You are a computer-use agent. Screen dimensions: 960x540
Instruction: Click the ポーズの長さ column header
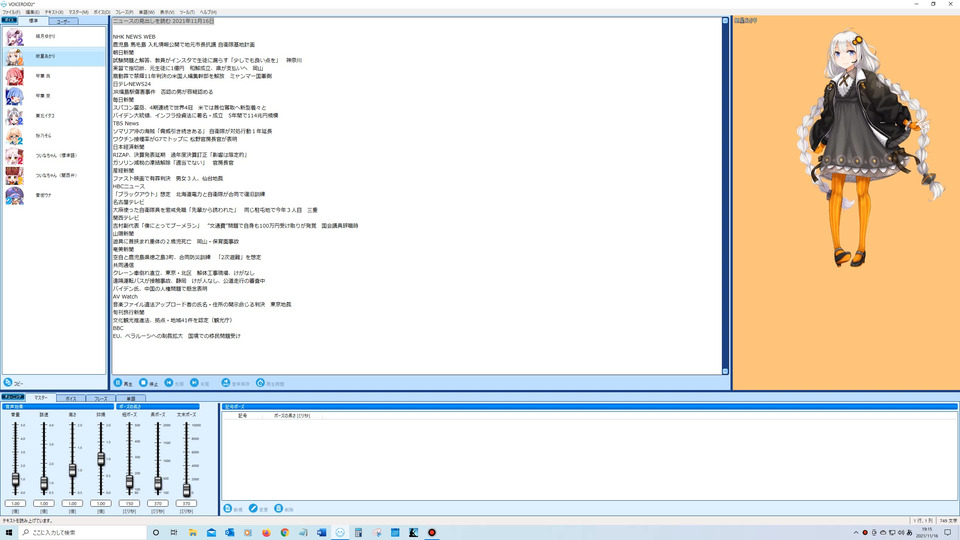(x=292, y=416)
